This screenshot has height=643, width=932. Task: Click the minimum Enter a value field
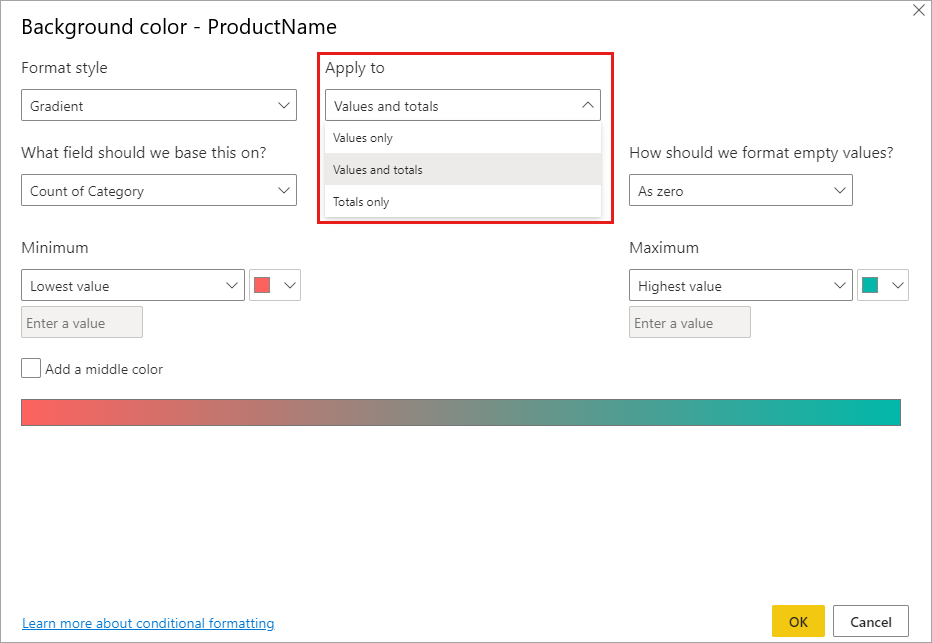point(82,322)
